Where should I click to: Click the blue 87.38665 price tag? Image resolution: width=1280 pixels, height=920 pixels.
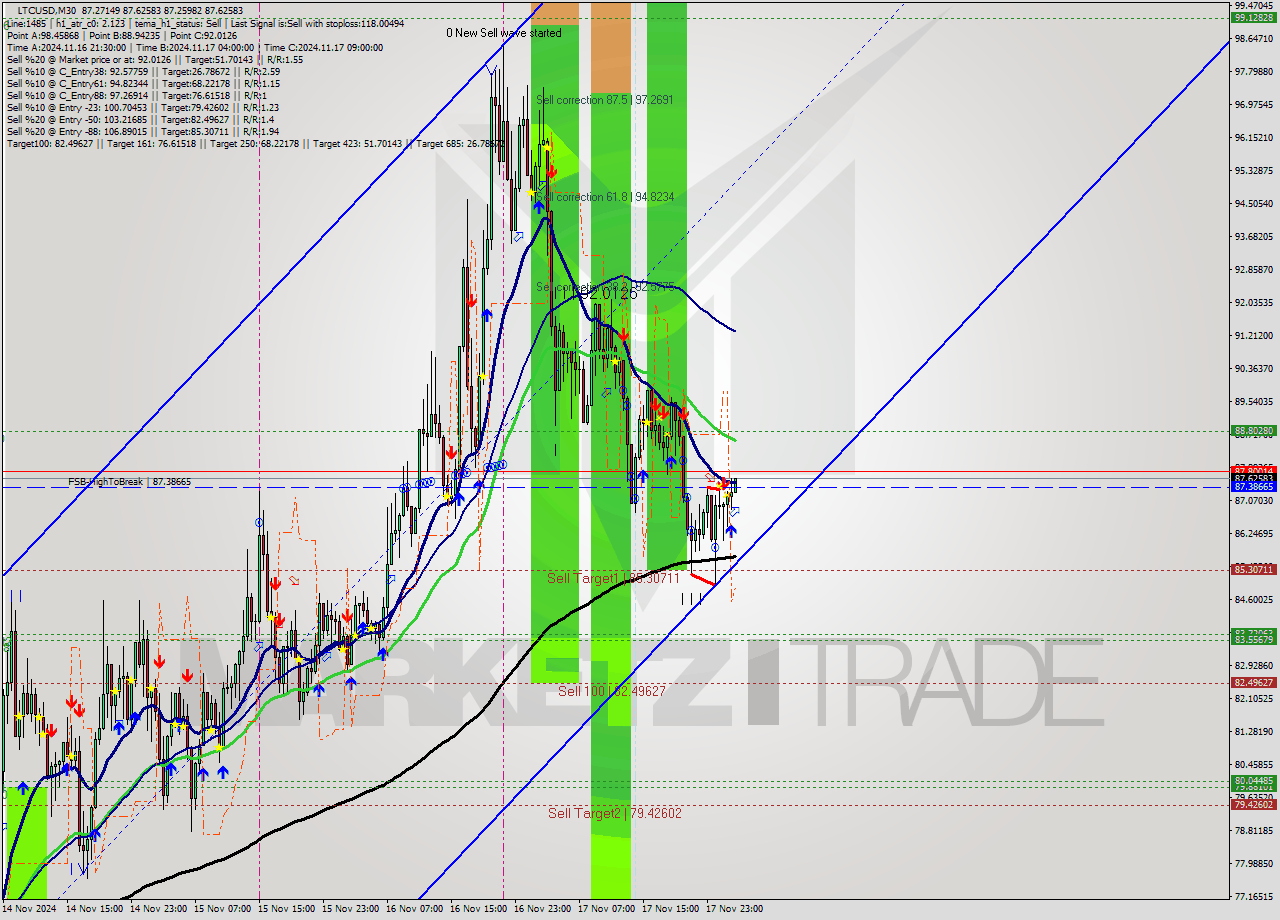[x=1254, y=487]
